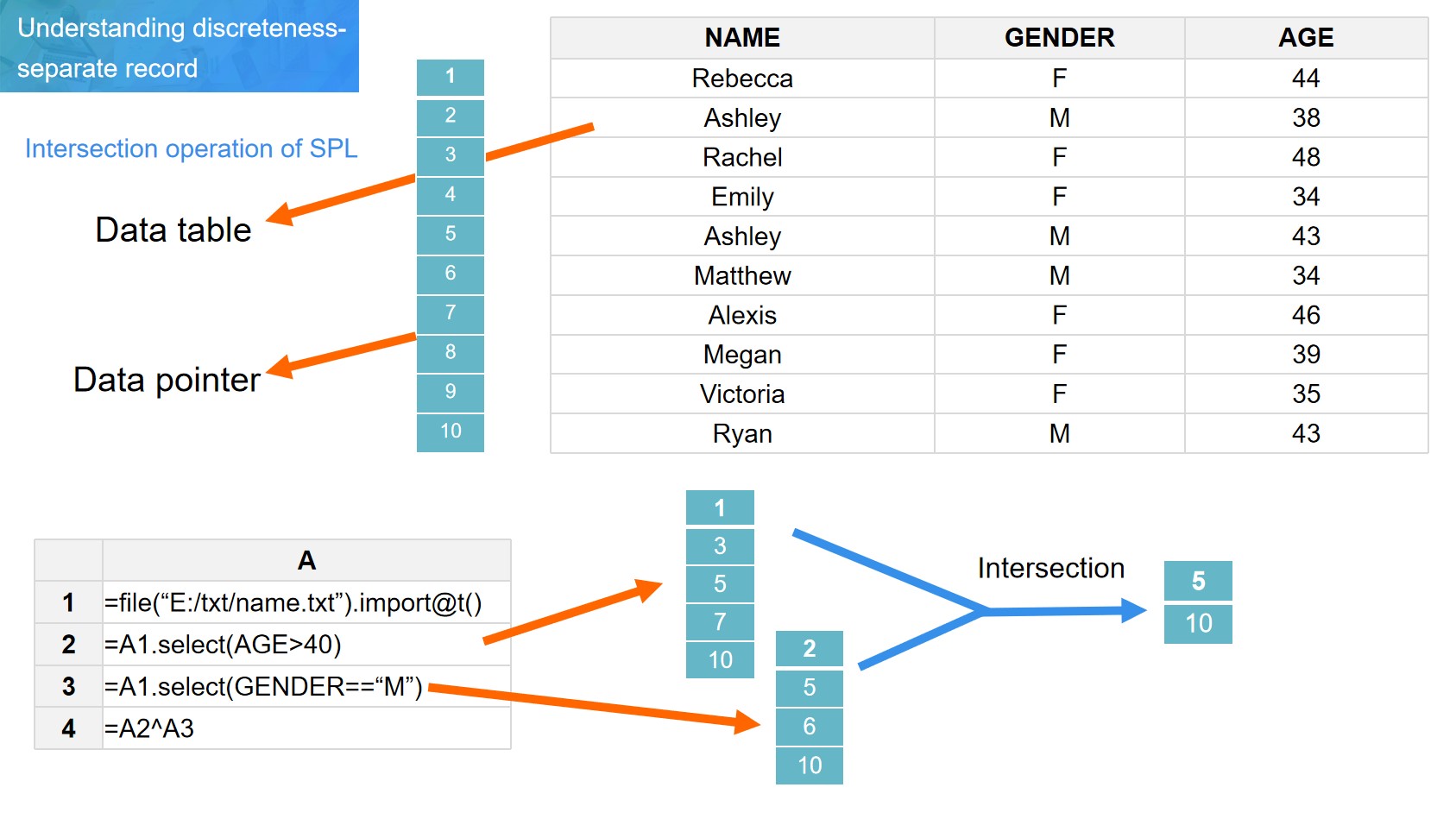Screen dimensions: 1456x819
Task: Click the Data table label
Action: point(173,230)
